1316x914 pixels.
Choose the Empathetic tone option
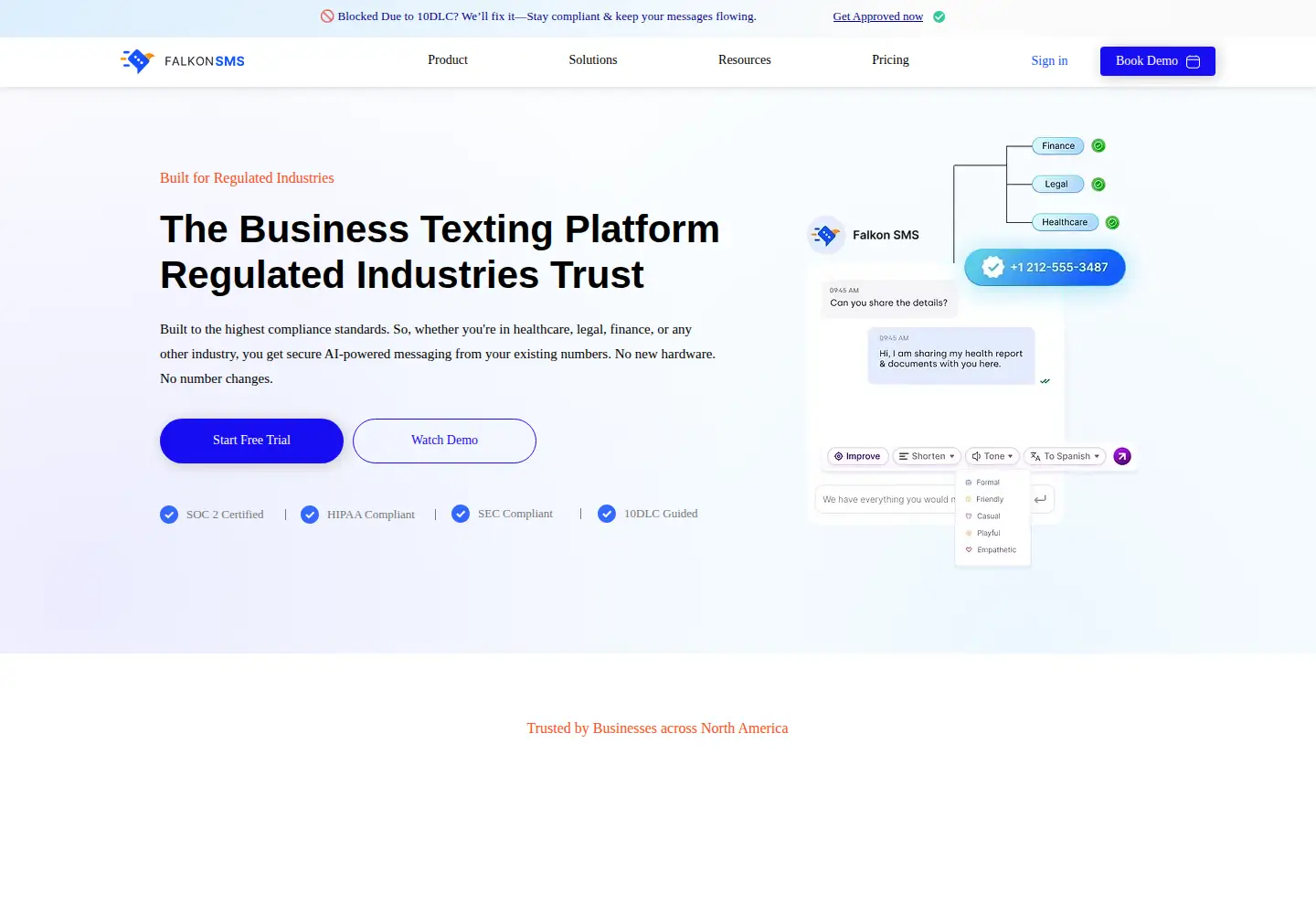(x=991, y=550)
